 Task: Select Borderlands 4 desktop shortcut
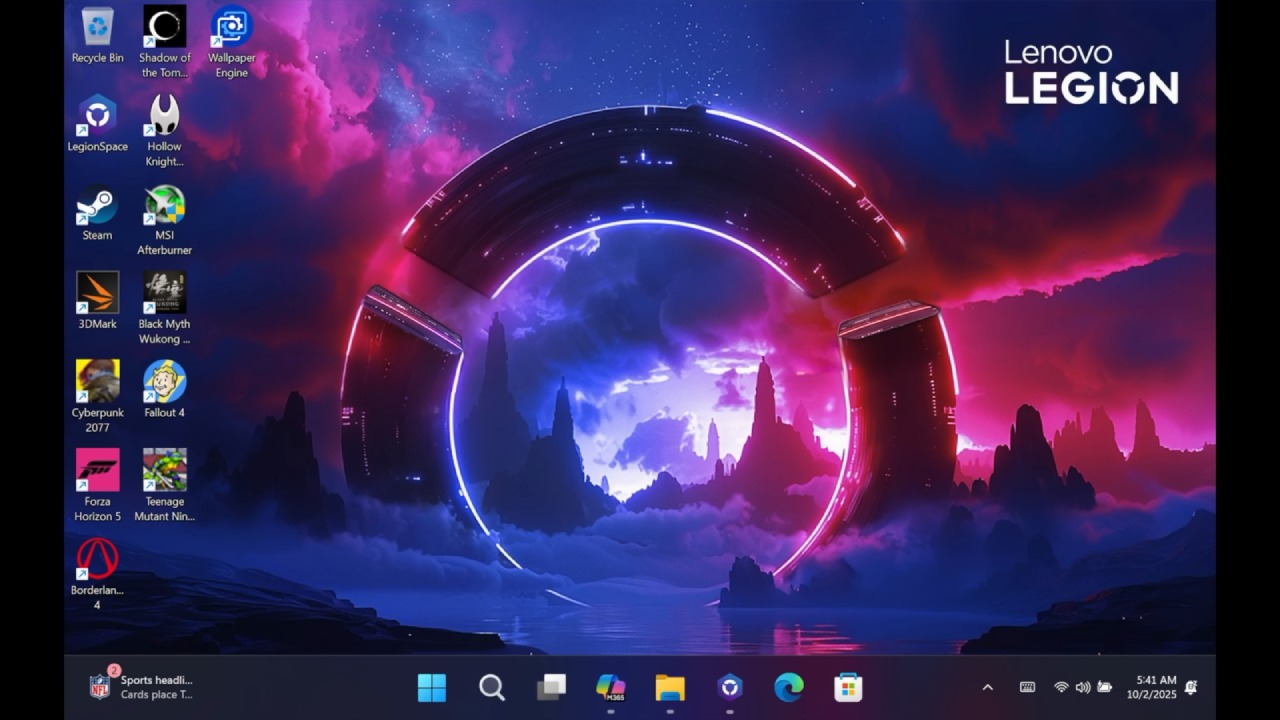point(97,574)
